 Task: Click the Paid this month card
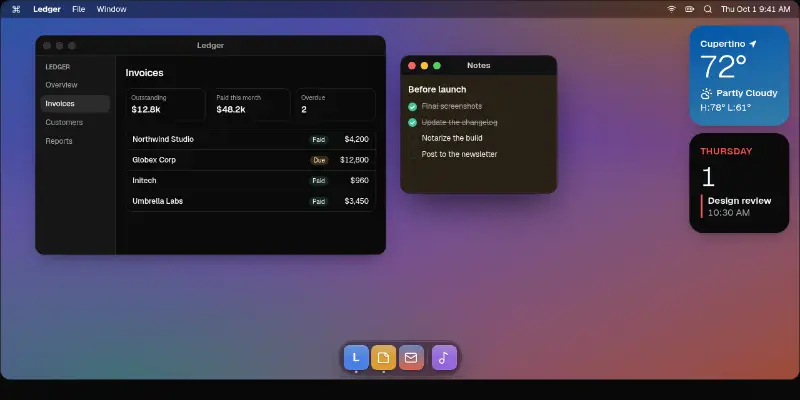click(251, 105)
